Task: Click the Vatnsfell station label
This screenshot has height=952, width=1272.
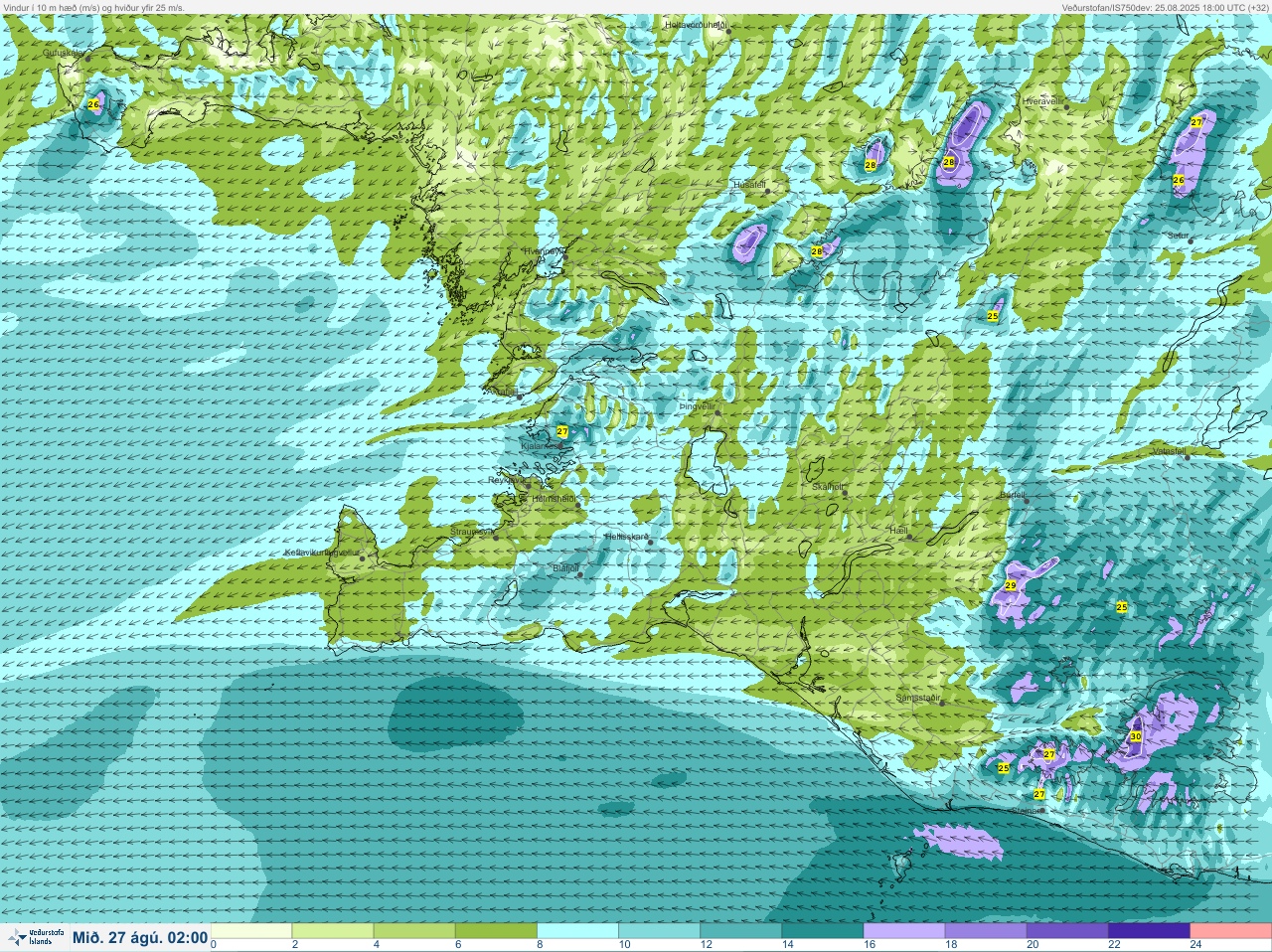Action: [x=1169, y=451]
